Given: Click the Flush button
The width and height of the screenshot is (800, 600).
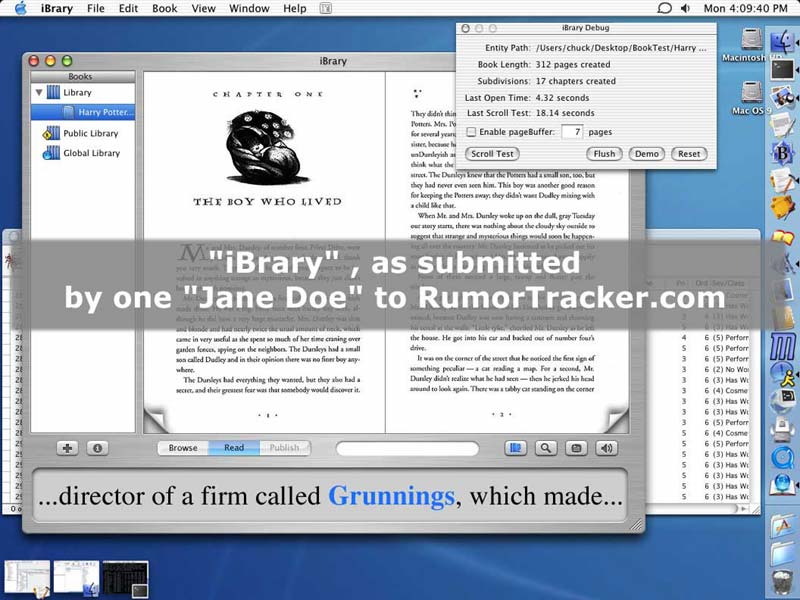Looking at the screenshot, I should click(604, 154).
